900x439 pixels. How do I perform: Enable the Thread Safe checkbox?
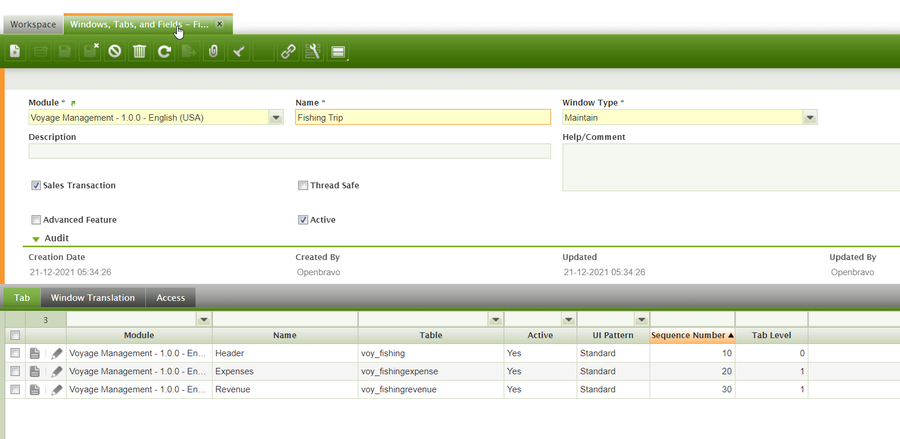(x=303, y=185)
